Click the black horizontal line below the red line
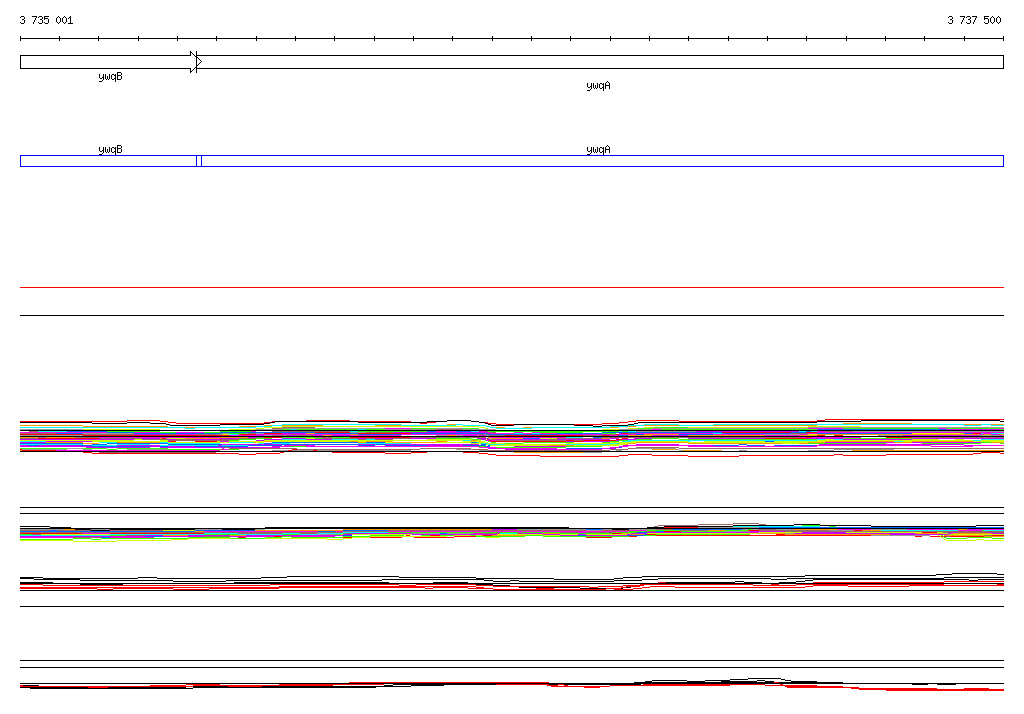Image resolution: width=1024 pixels, height=714 pixels. point(512,316)
